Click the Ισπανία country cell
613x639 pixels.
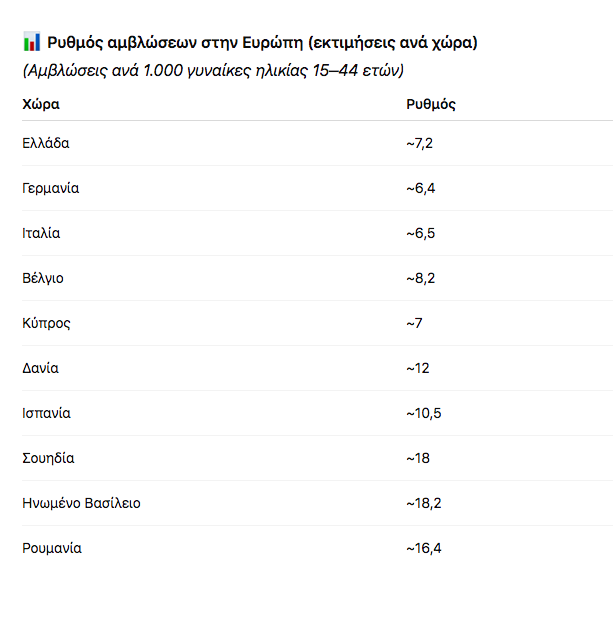46,413
